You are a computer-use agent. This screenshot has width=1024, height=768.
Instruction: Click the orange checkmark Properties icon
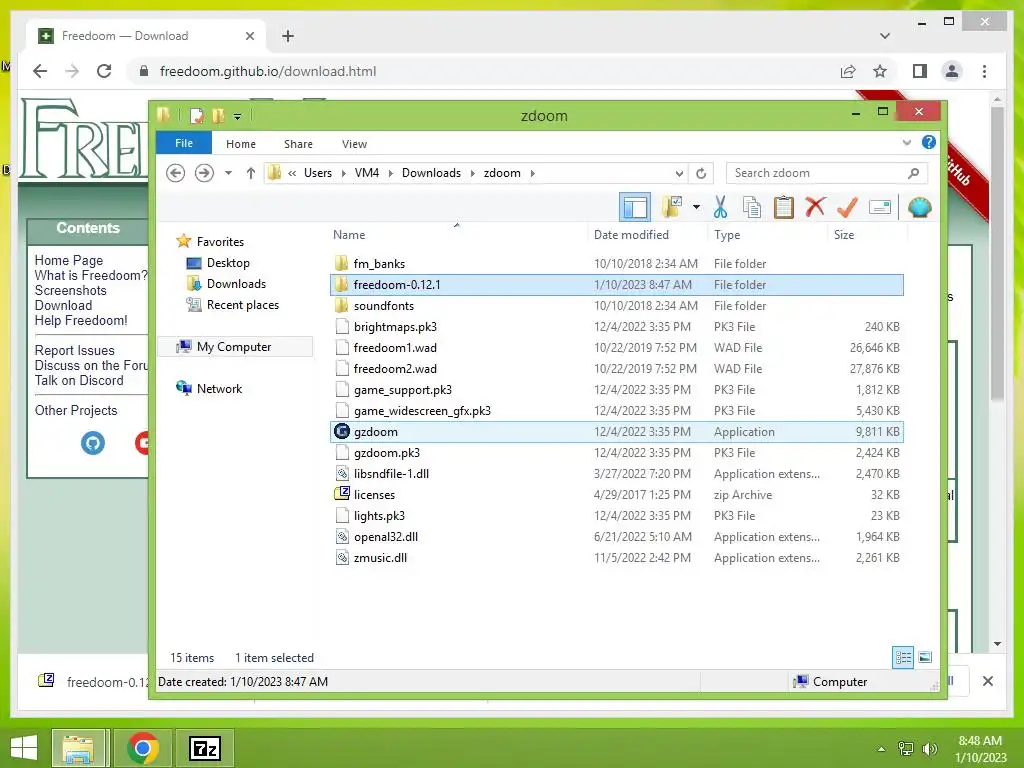[847, 208]
